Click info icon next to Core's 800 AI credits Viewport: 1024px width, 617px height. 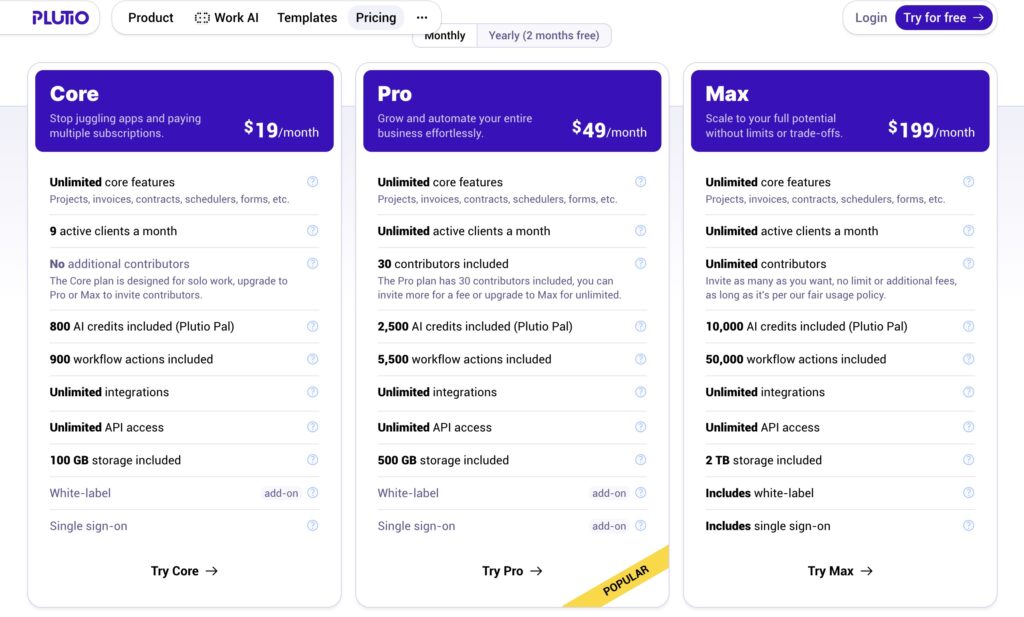(x=312, y=326)
